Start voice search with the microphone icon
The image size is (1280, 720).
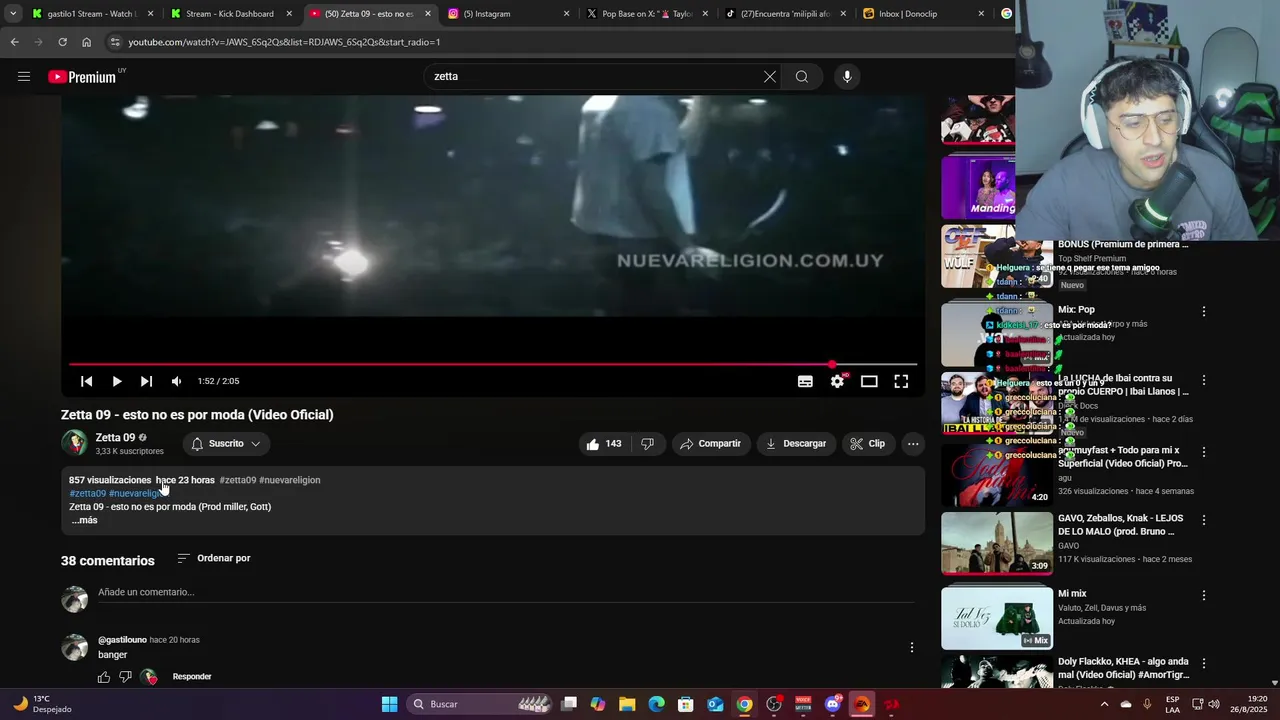tap(847, 76)
